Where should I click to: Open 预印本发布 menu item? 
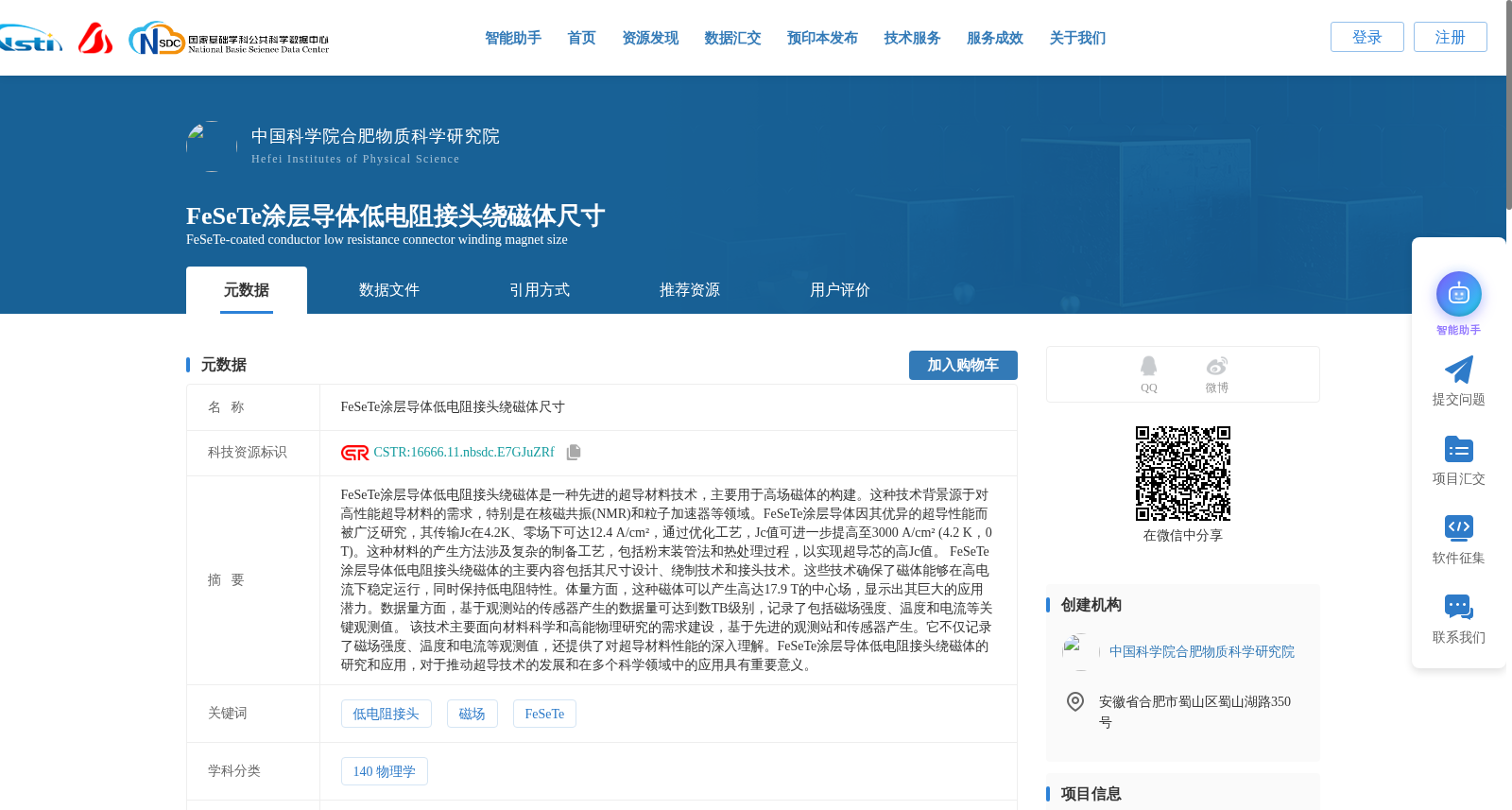[x=822, y=38]
